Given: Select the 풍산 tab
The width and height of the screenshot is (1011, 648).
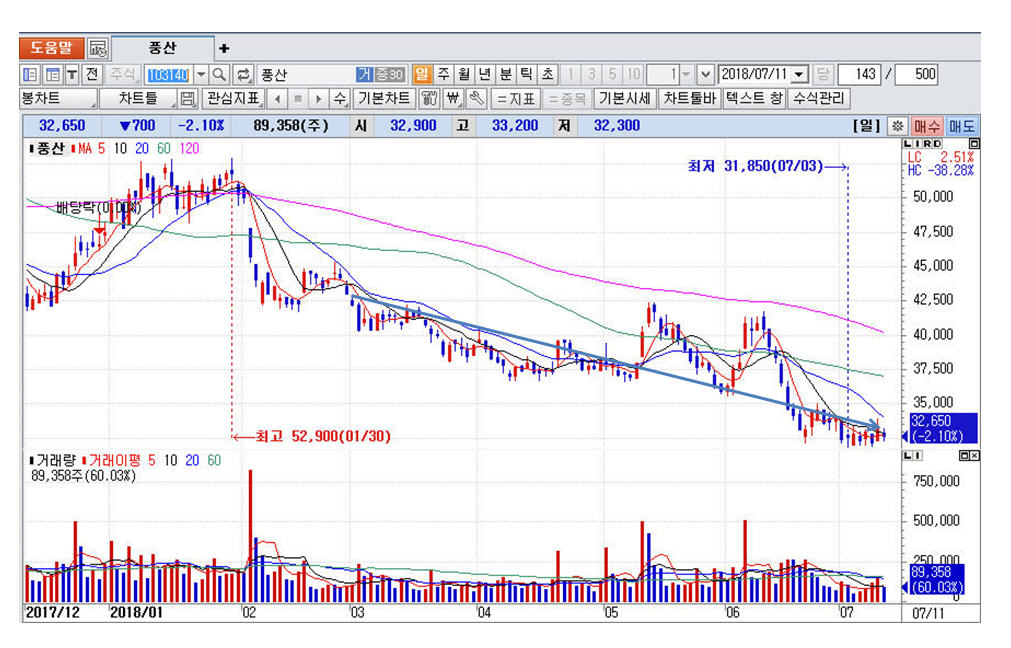Looking at the screenshot, I should 162,48.
